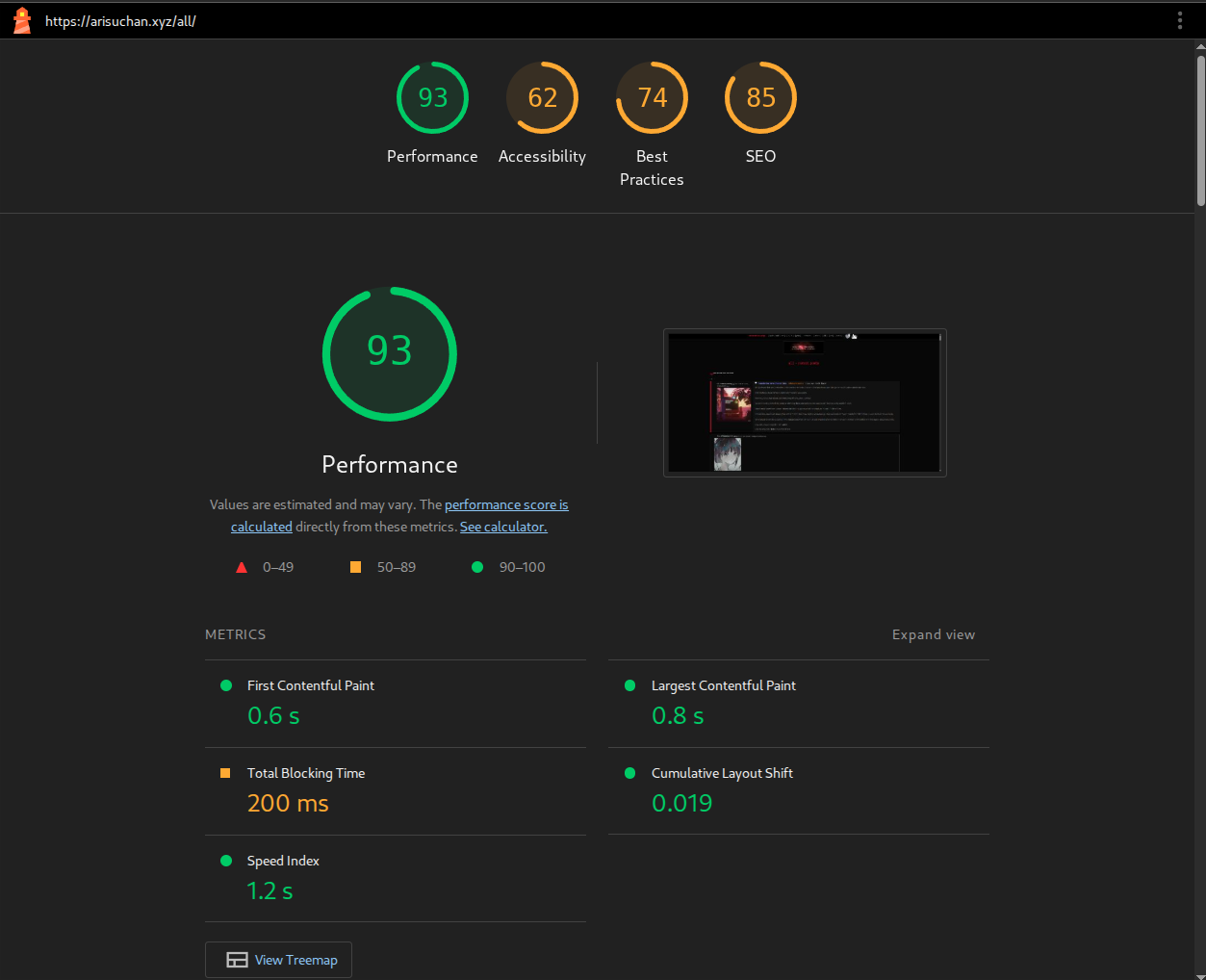
Task: Jump to Performance score gauge 93
Action: 432,98
